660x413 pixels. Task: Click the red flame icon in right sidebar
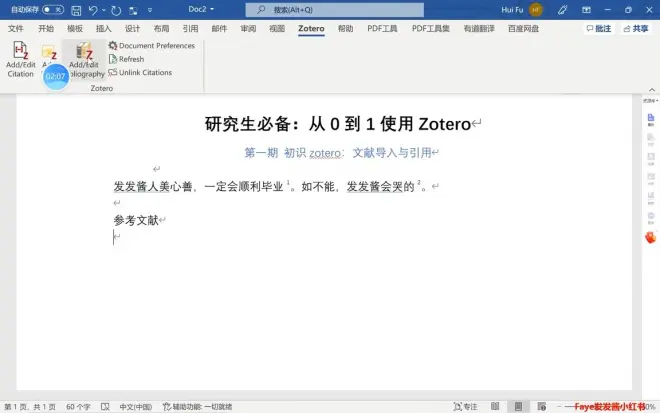tap(650, 237)
